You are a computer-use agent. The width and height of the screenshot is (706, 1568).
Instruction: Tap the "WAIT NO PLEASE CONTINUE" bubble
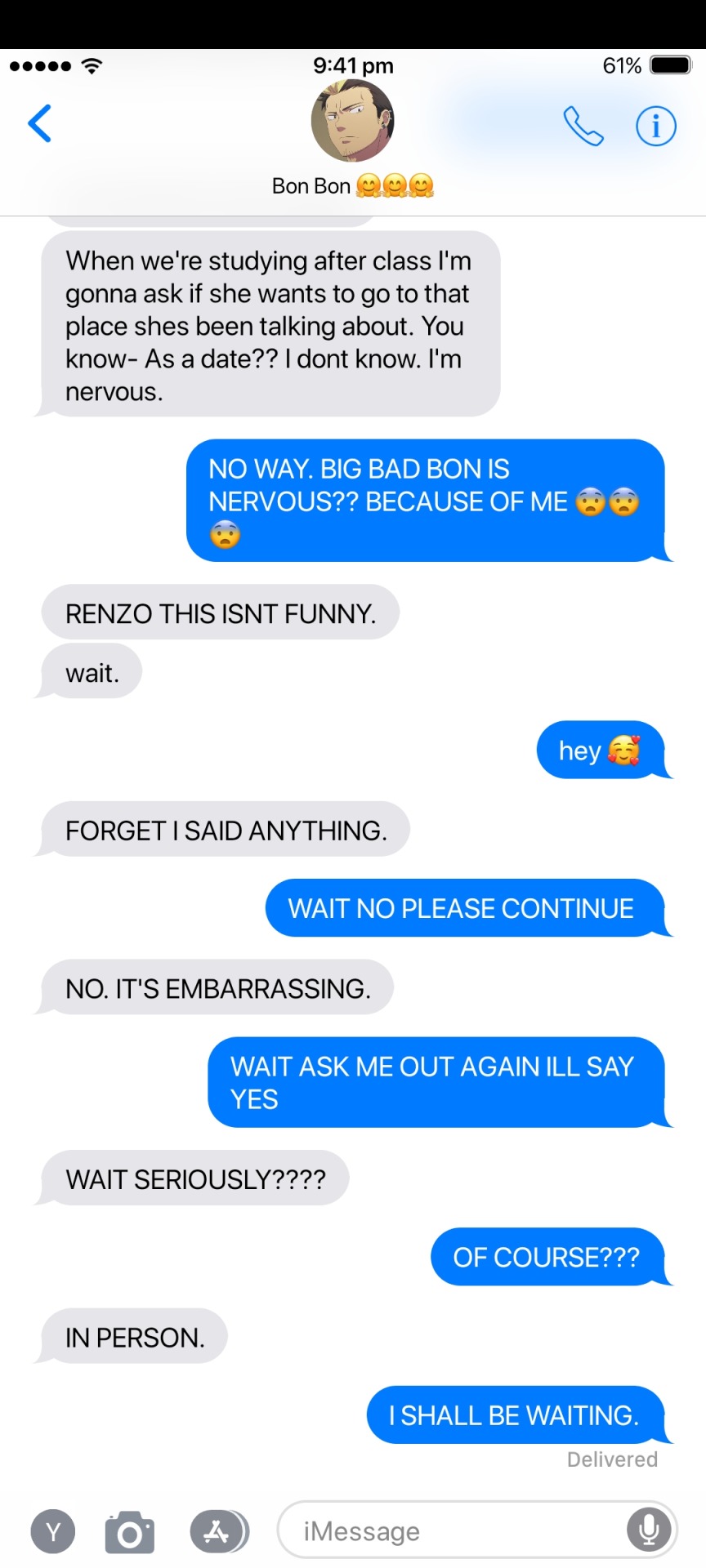(467, 908)
